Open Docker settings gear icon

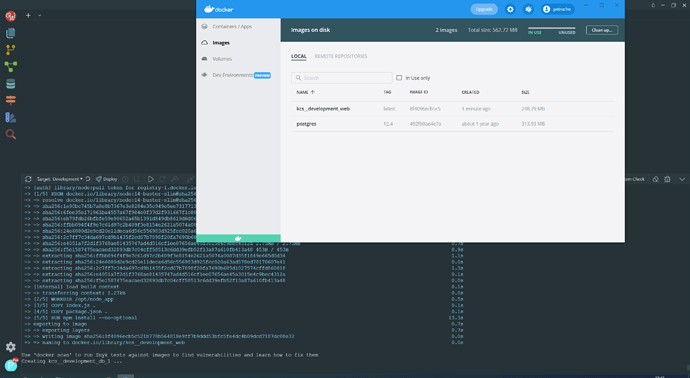coord(510,9)
